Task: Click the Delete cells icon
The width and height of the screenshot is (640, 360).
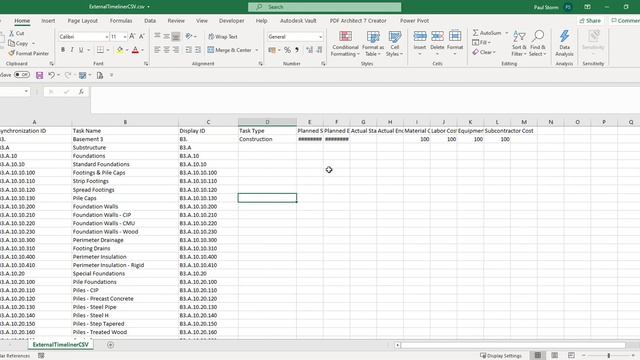Action: [437, 36]
